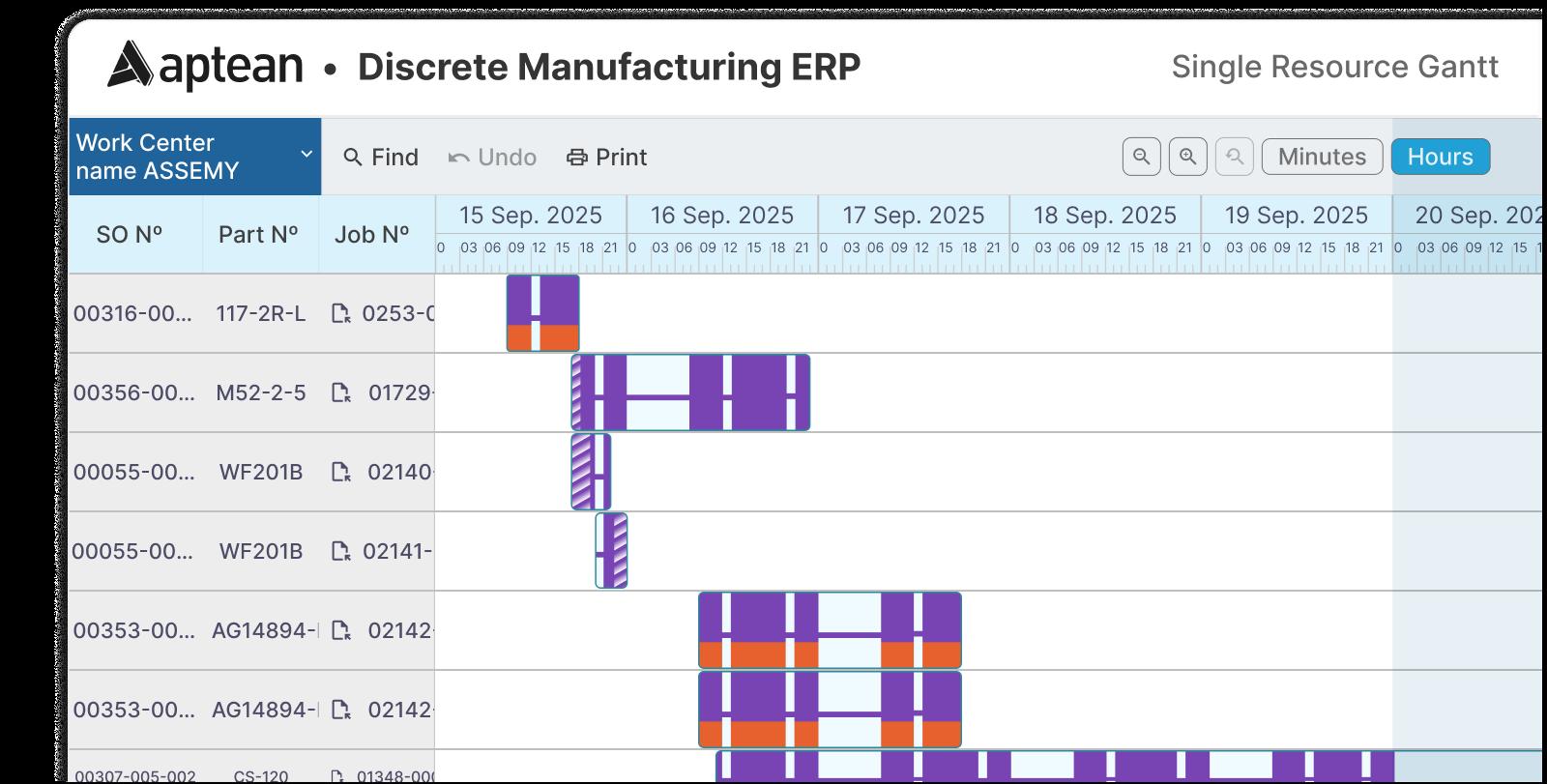Screen dimensions: 1547x784
Task: Open the job document icon beside job 02141
Action: point(340,551)
